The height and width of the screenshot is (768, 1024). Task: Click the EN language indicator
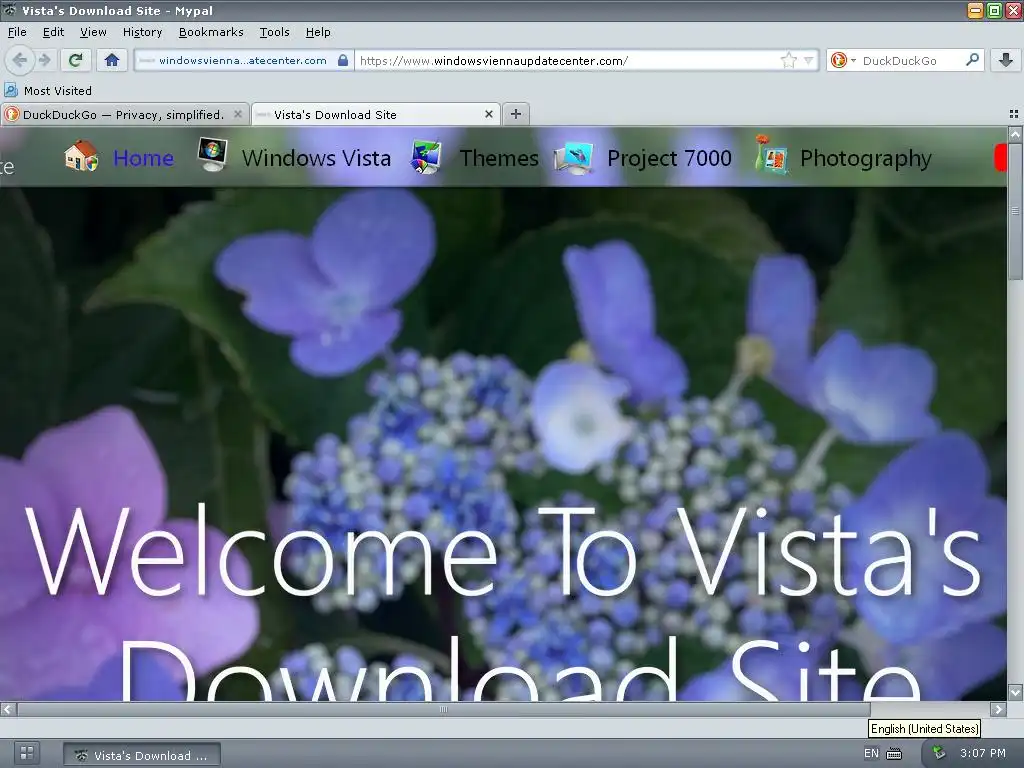(871, 753)
